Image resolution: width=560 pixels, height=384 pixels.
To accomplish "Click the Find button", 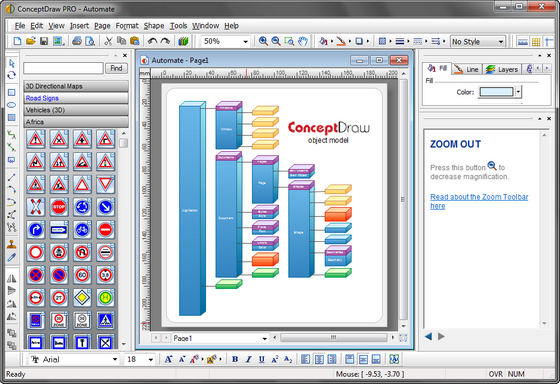I will (116, 68).
